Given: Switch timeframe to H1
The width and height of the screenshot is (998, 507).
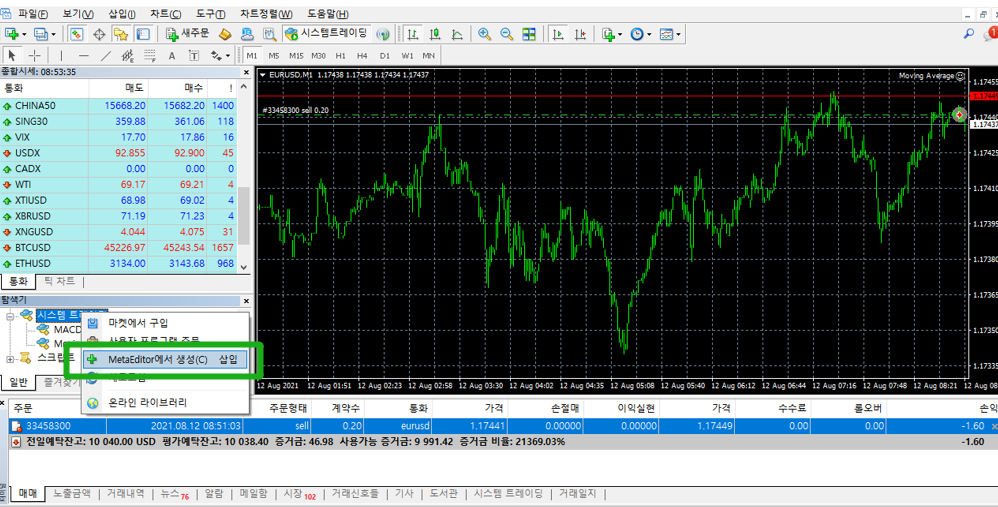Looking at the screenshot, I should [x=341, y=55].
